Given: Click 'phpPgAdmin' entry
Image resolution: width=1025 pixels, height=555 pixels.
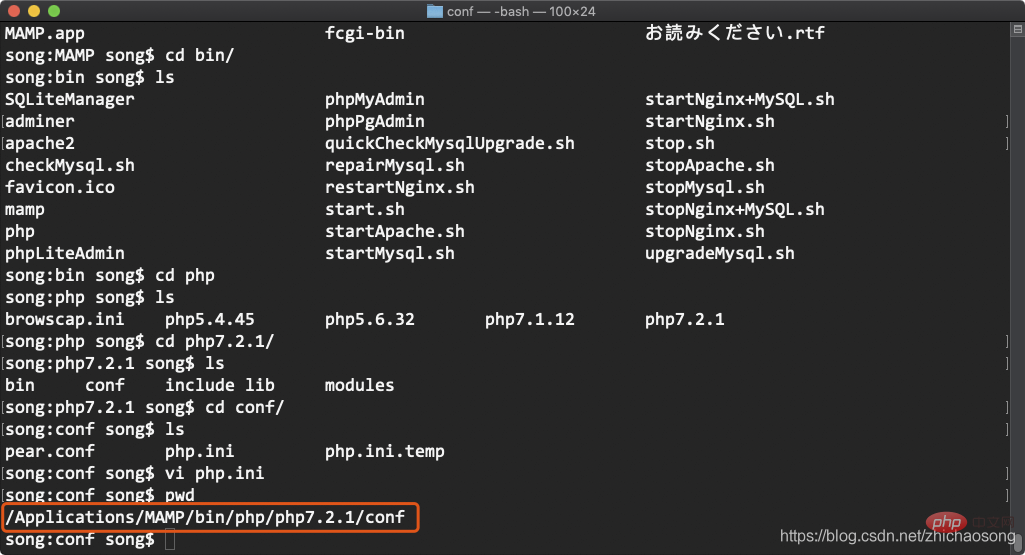Looking at the screenshot, I should 375,121.
